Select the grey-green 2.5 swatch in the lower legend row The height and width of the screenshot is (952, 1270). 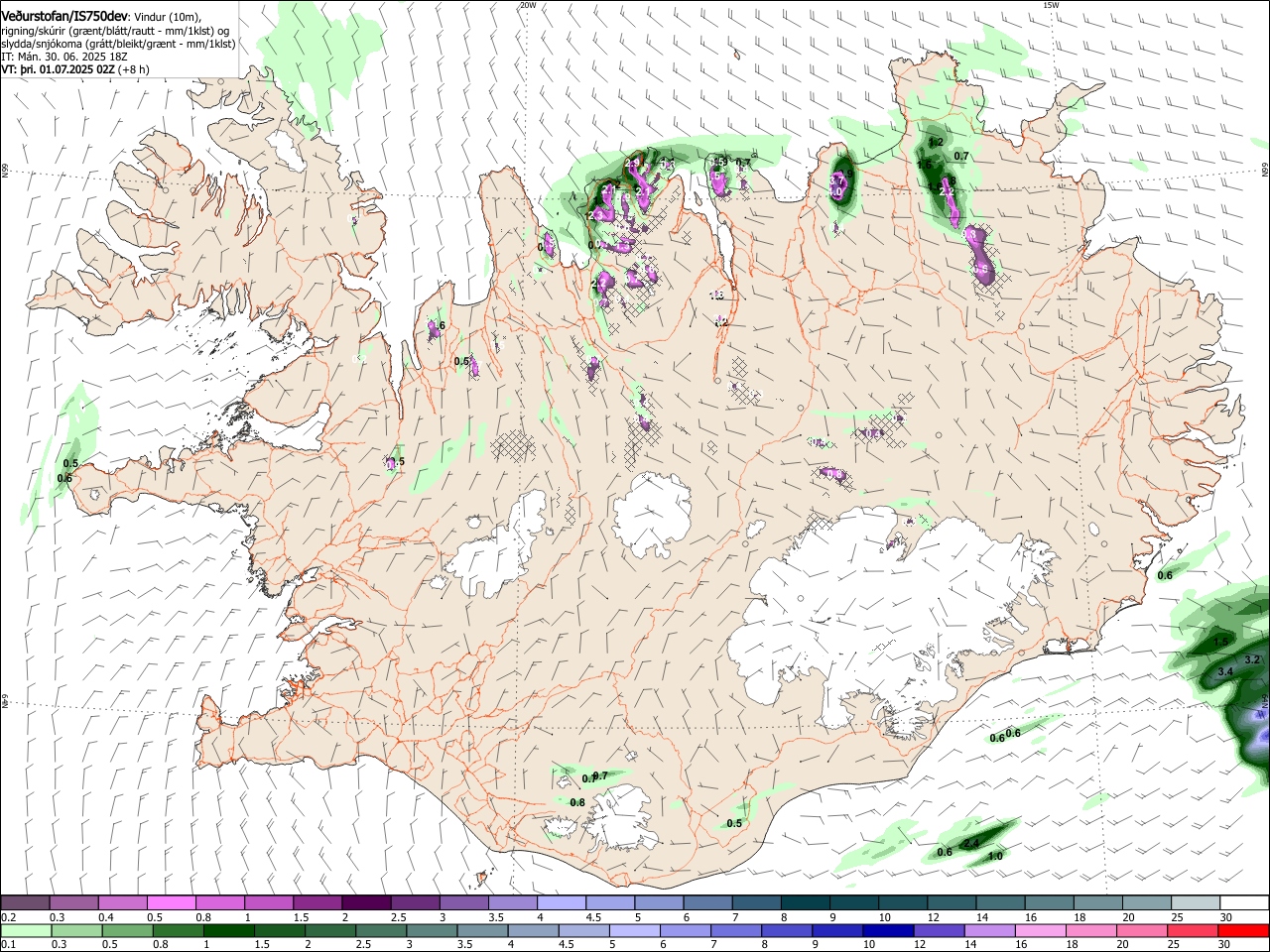click(381, 930)
